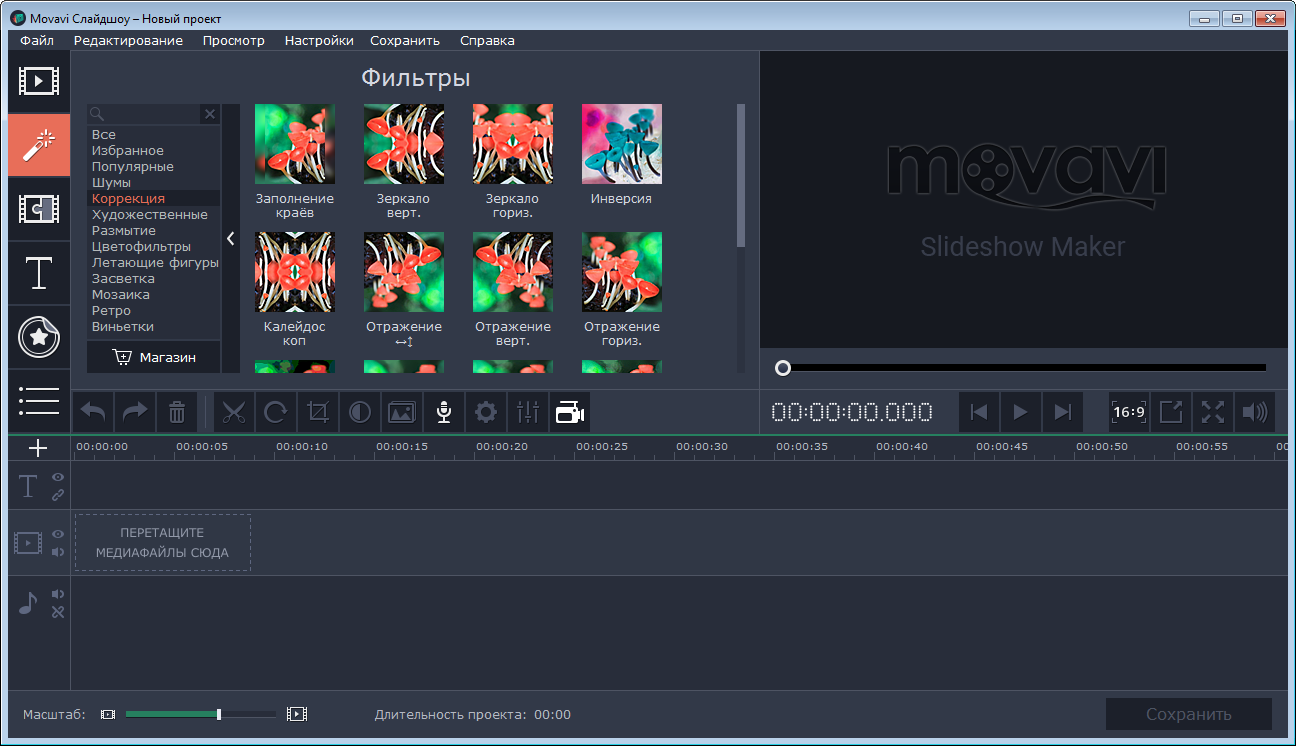Open the Настройки menu
The width and height of the screenshot is (1296, 746).
coord(319,41)
